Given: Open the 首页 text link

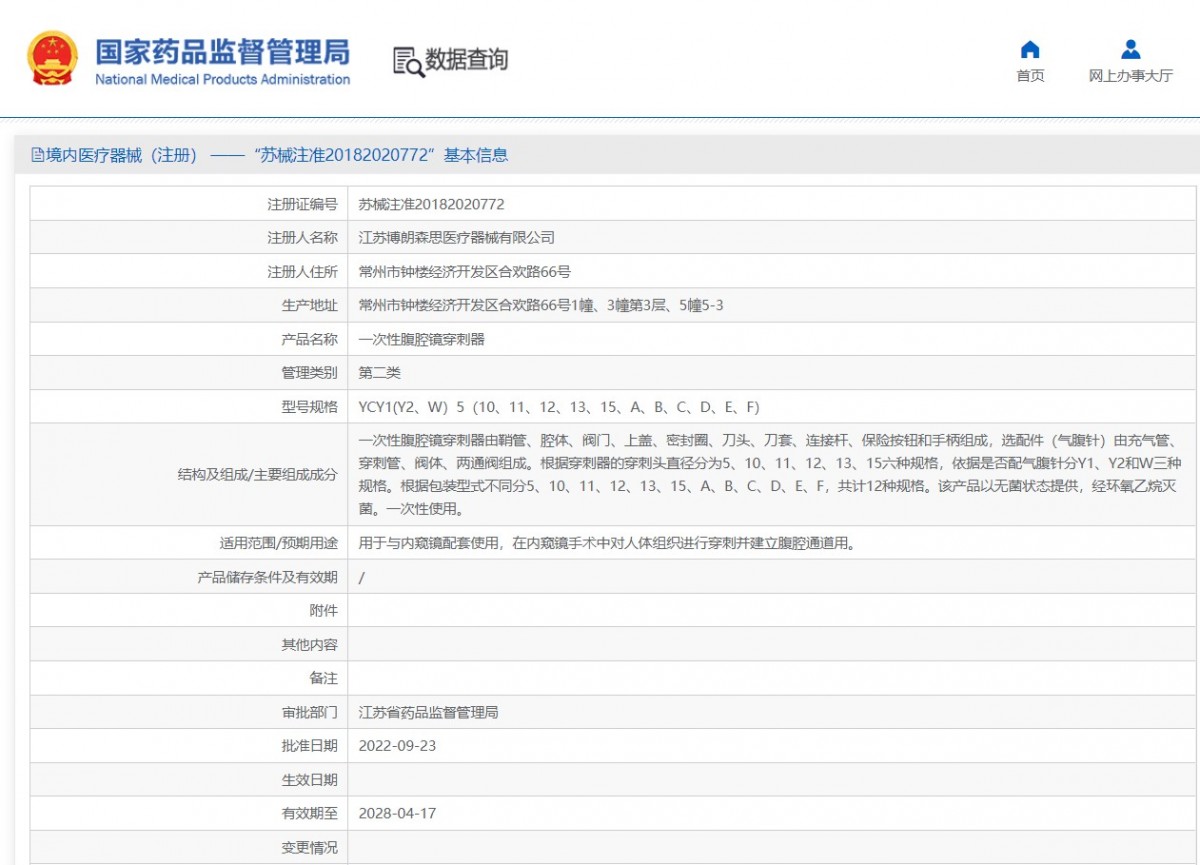Looking at the screenshot, I should [1030, 76].
